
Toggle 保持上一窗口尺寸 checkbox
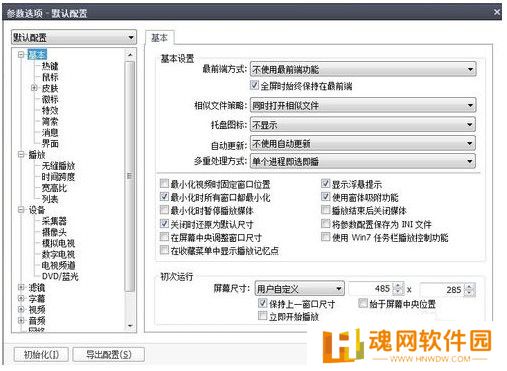click(x=263, y=303)
